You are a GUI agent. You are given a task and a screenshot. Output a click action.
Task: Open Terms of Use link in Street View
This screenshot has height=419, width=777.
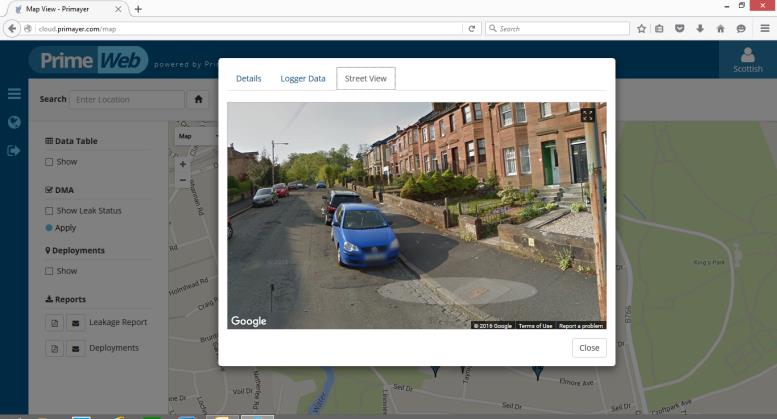[535, 325]
